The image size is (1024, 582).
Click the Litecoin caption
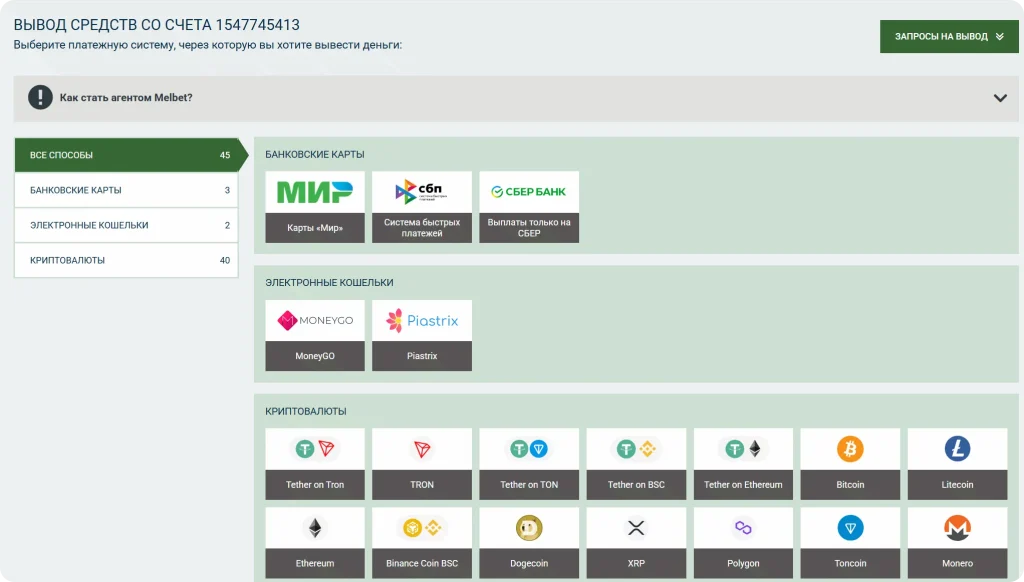(x=957, y=485)
